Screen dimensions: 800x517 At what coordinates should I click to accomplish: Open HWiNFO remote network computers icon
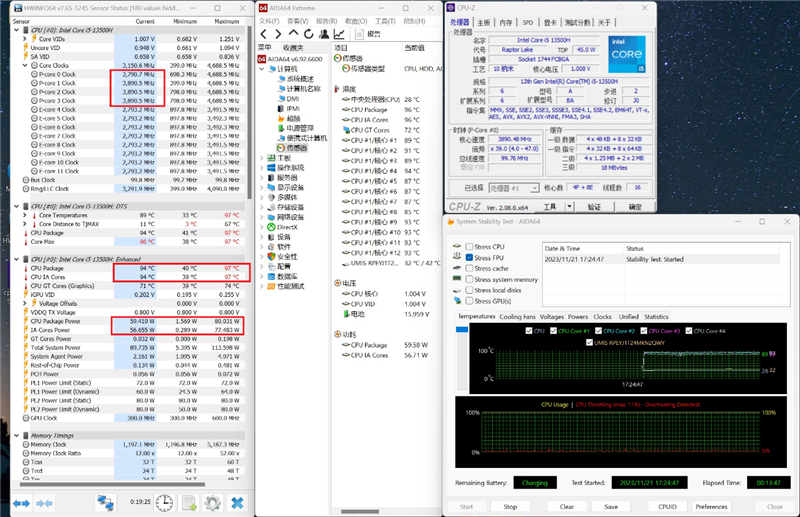click(106, 503)
